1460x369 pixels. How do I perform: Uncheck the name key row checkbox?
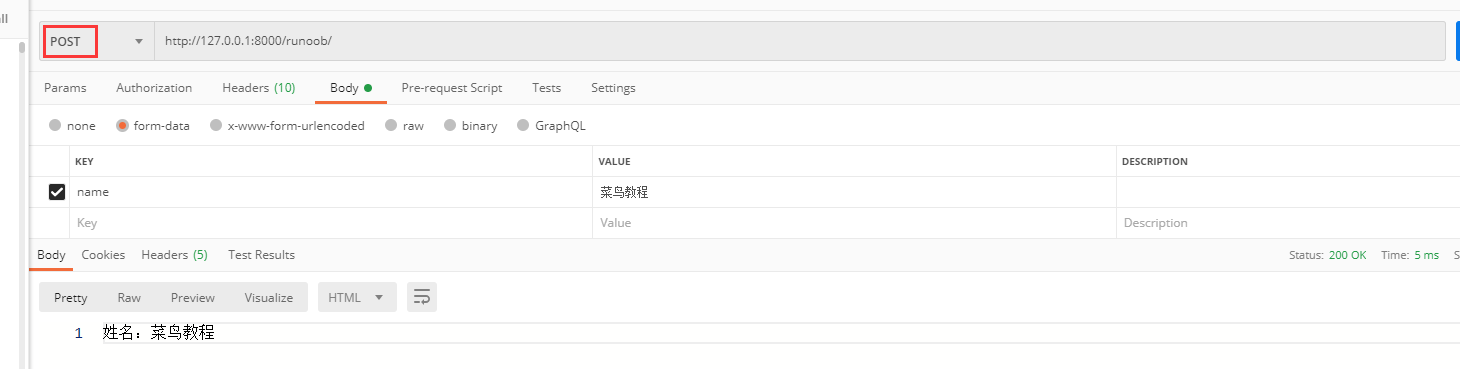(57, 192)
